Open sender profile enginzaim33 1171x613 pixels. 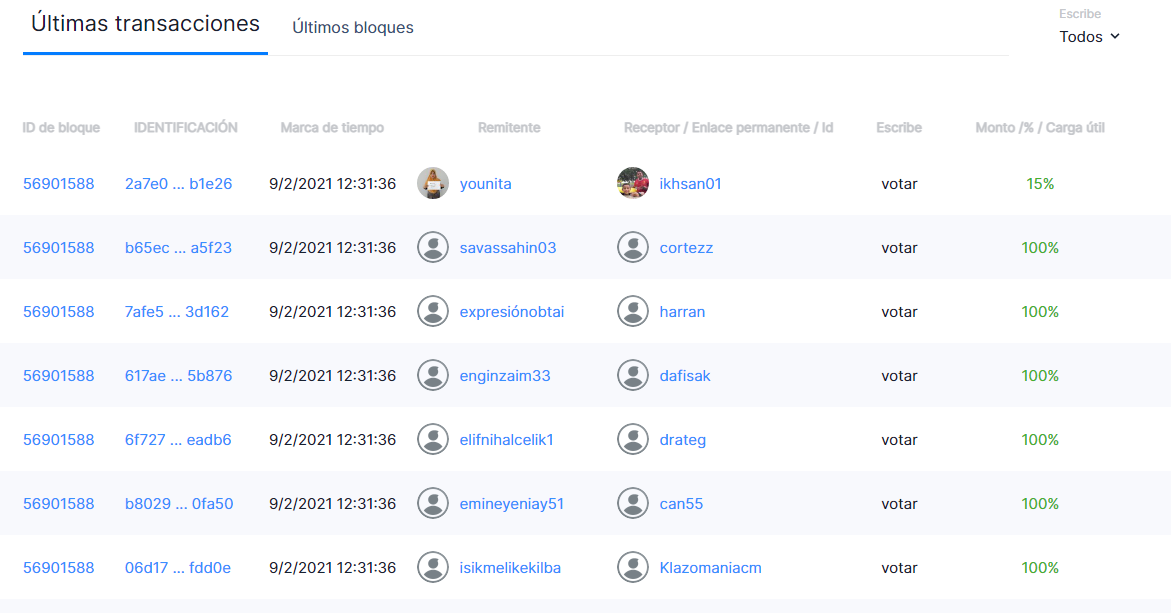pyautogui.click(x=505, y=376)
